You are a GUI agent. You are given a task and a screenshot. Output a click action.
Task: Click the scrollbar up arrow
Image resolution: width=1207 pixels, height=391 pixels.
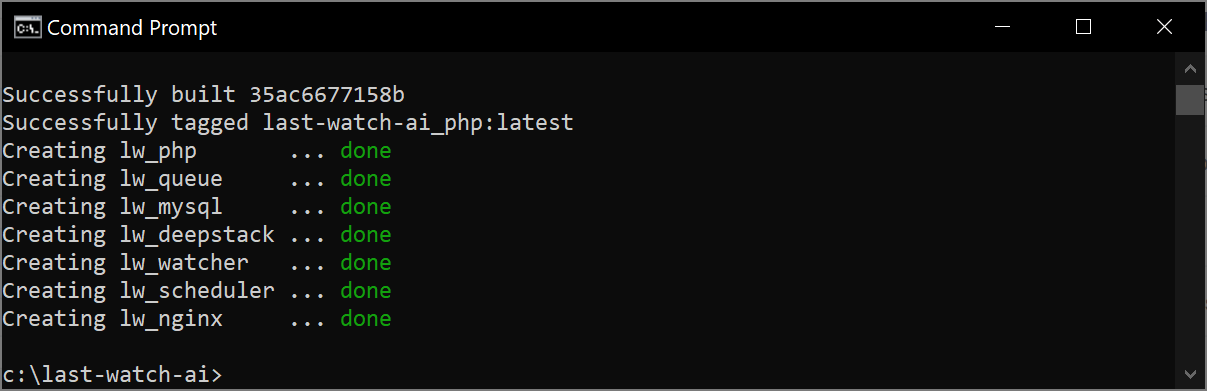[1189, 68]
